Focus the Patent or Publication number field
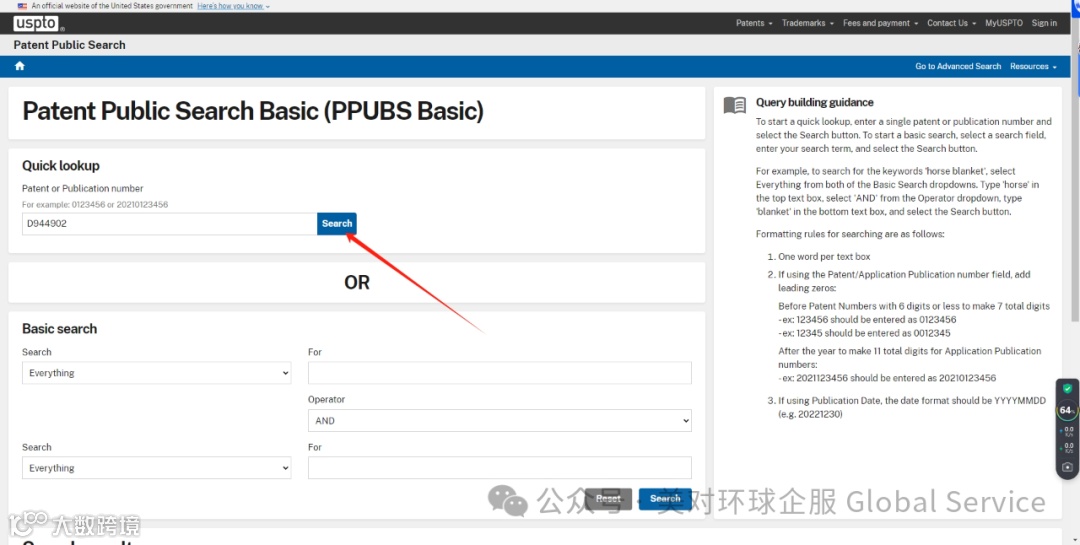Viewport: 1080px width, 545px height. (x=169, y=223)
